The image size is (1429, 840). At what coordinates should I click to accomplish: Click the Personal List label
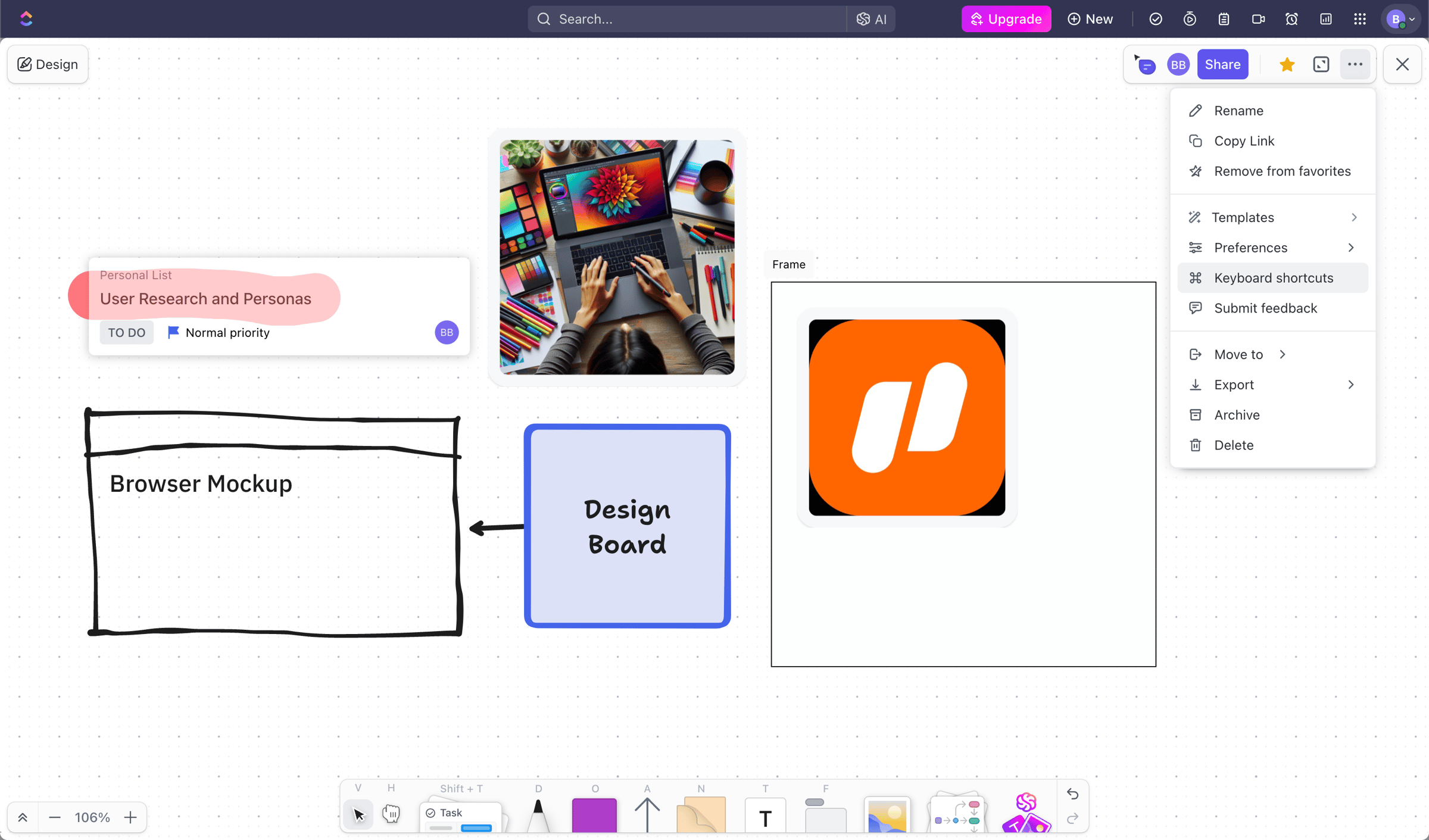136,275
